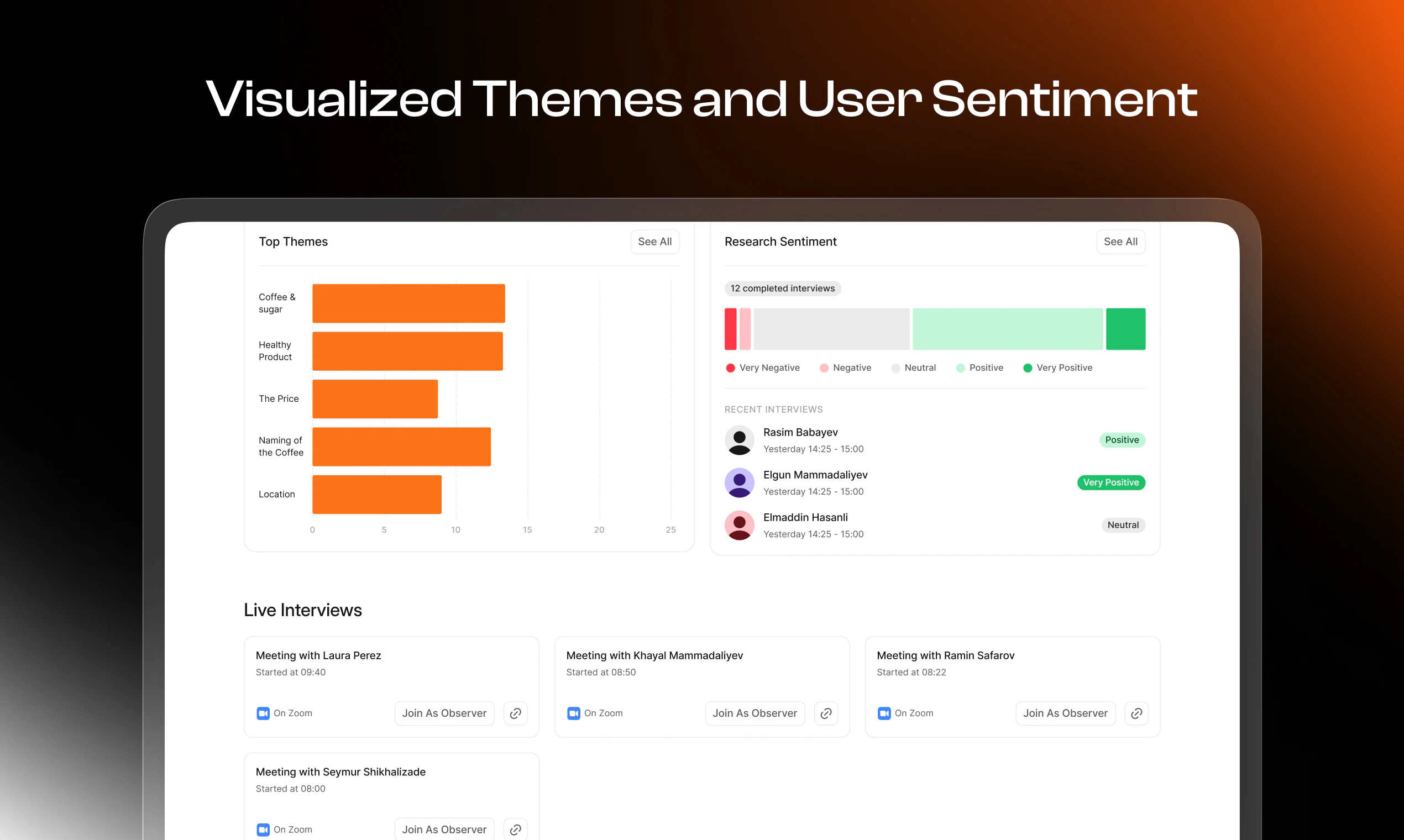Click the Neutral gray sentiment segment
1404x840 pixels.
pos(831,329)
